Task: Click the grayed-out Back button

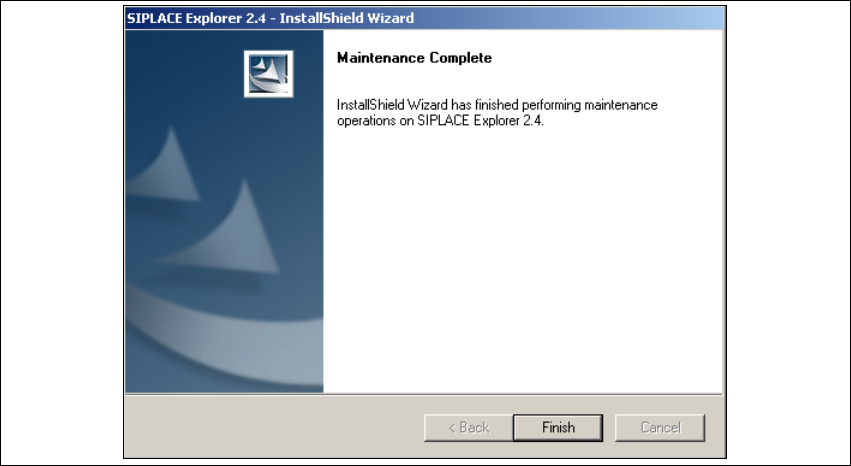Action: [468, 427]
